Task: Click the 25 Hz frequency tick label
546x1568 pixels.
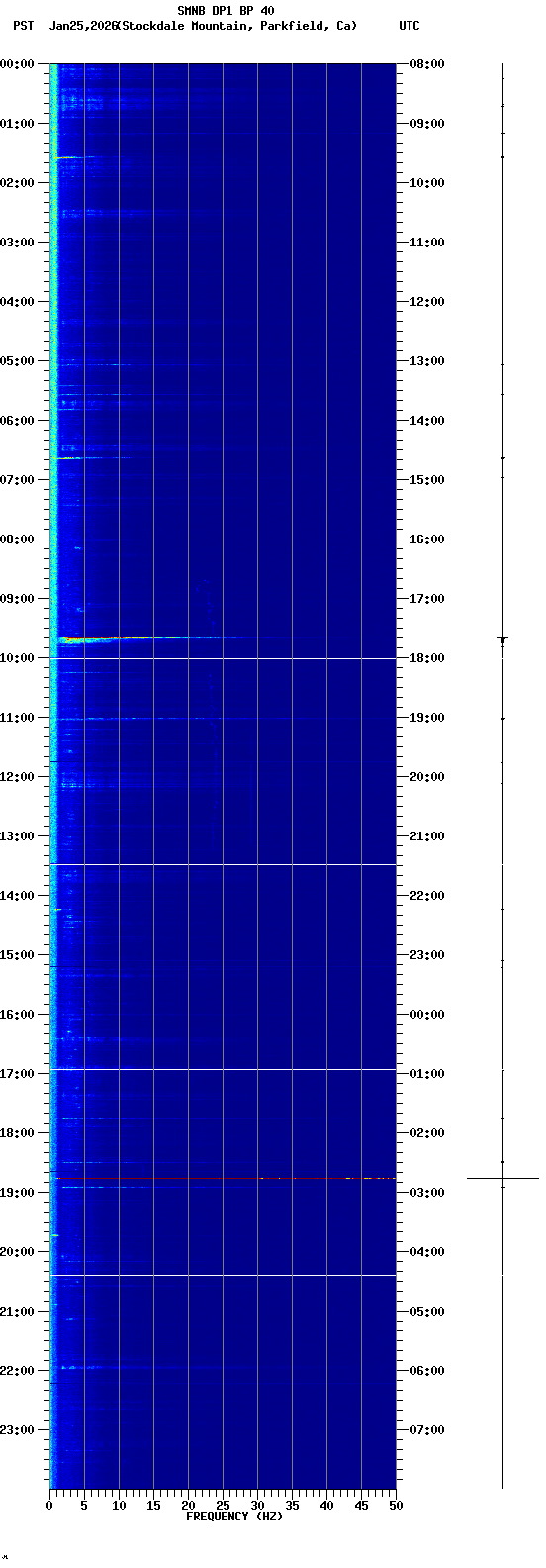Action: click(x=223, y=1506)
